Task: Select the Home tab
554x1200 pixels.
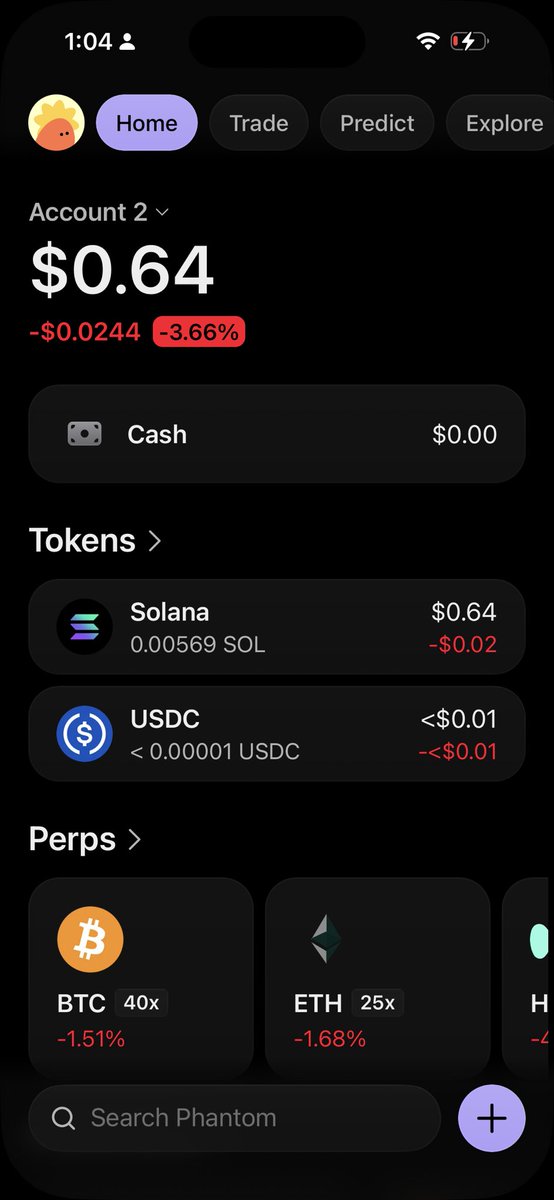Action: click(x=147, y=123)
